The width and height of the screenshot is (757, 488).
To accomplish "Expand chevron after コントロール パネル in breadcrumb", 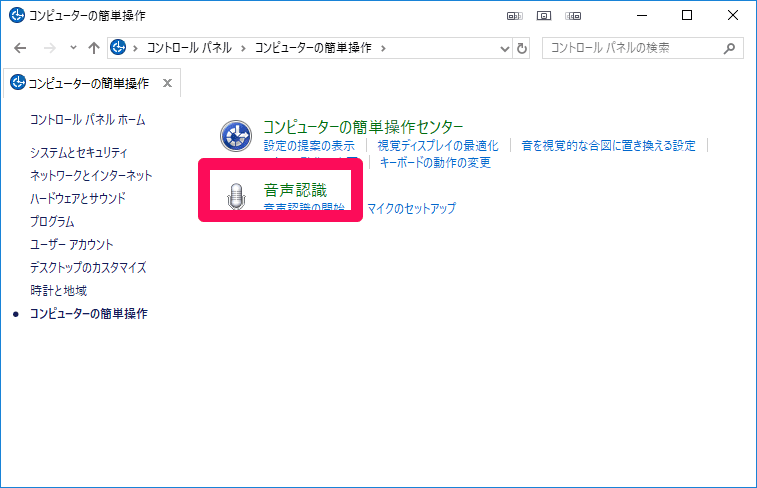I will click(243, 48).
